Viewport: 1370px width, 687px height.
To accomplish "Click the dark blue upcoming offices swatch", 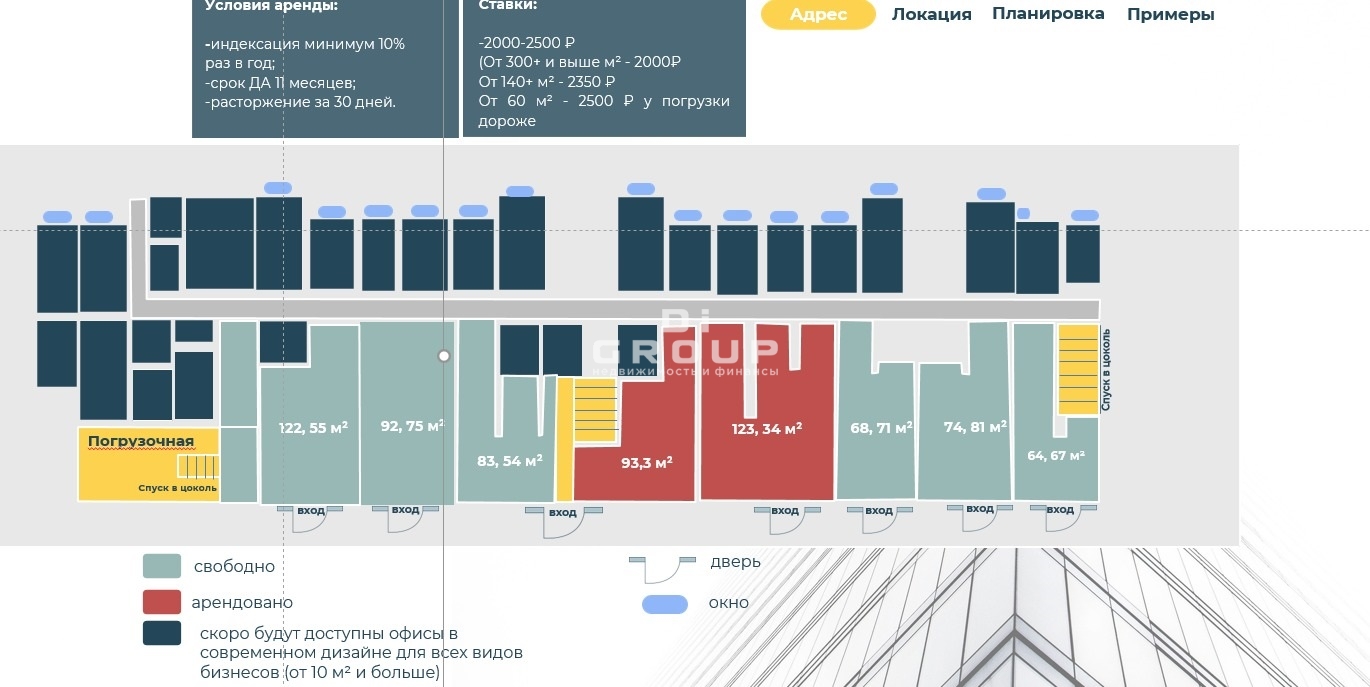I will (x=162, y=633).
